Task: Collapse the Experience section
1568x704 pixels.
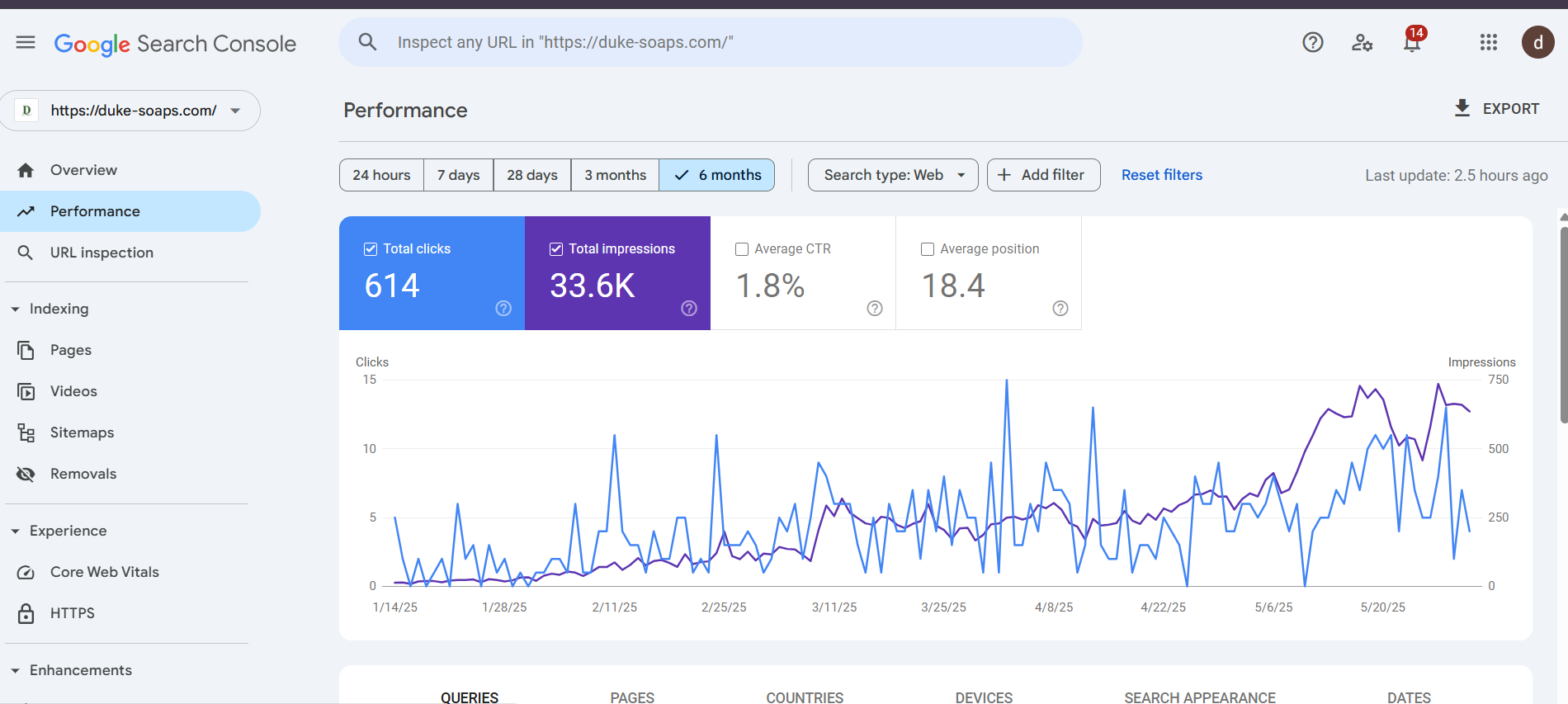Action: coord(16,531)
